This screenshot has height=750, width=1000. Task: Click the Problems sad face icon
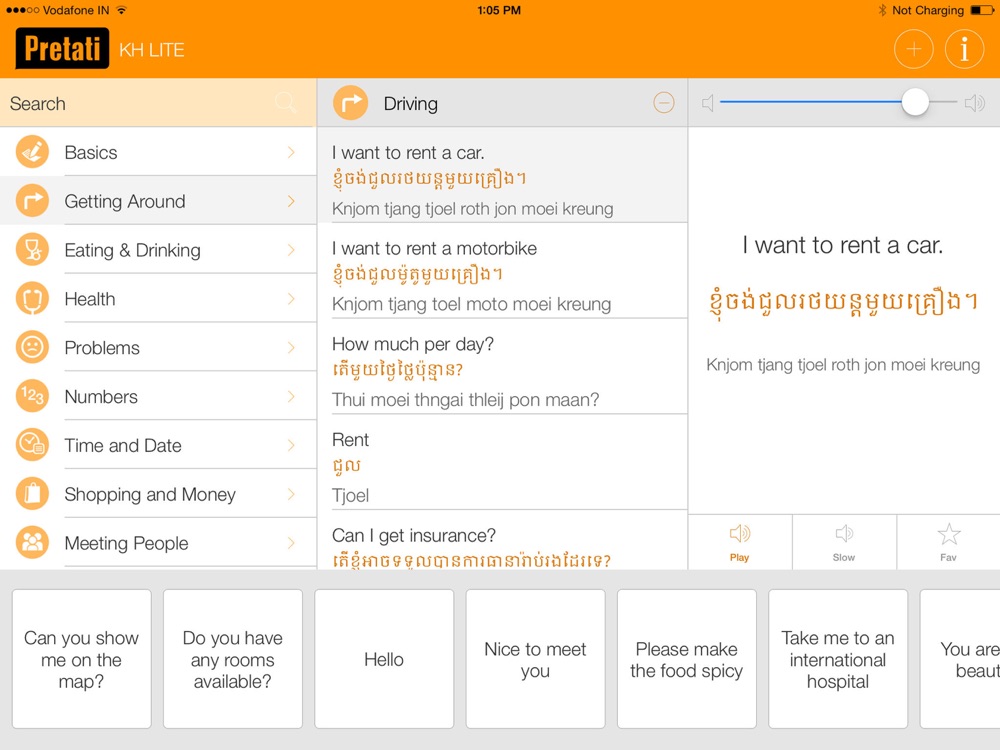point(32,348)
